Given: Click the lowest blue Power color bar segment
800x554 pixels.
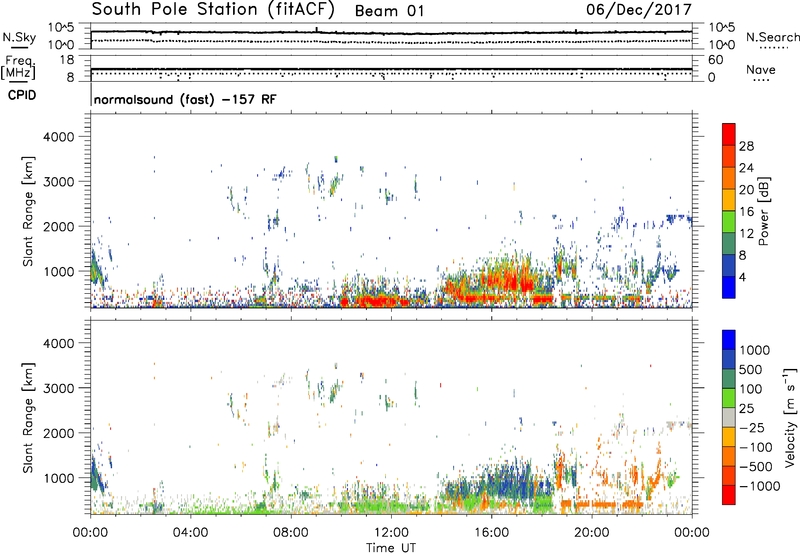Looking at the screenshot, I should point(729,287).
